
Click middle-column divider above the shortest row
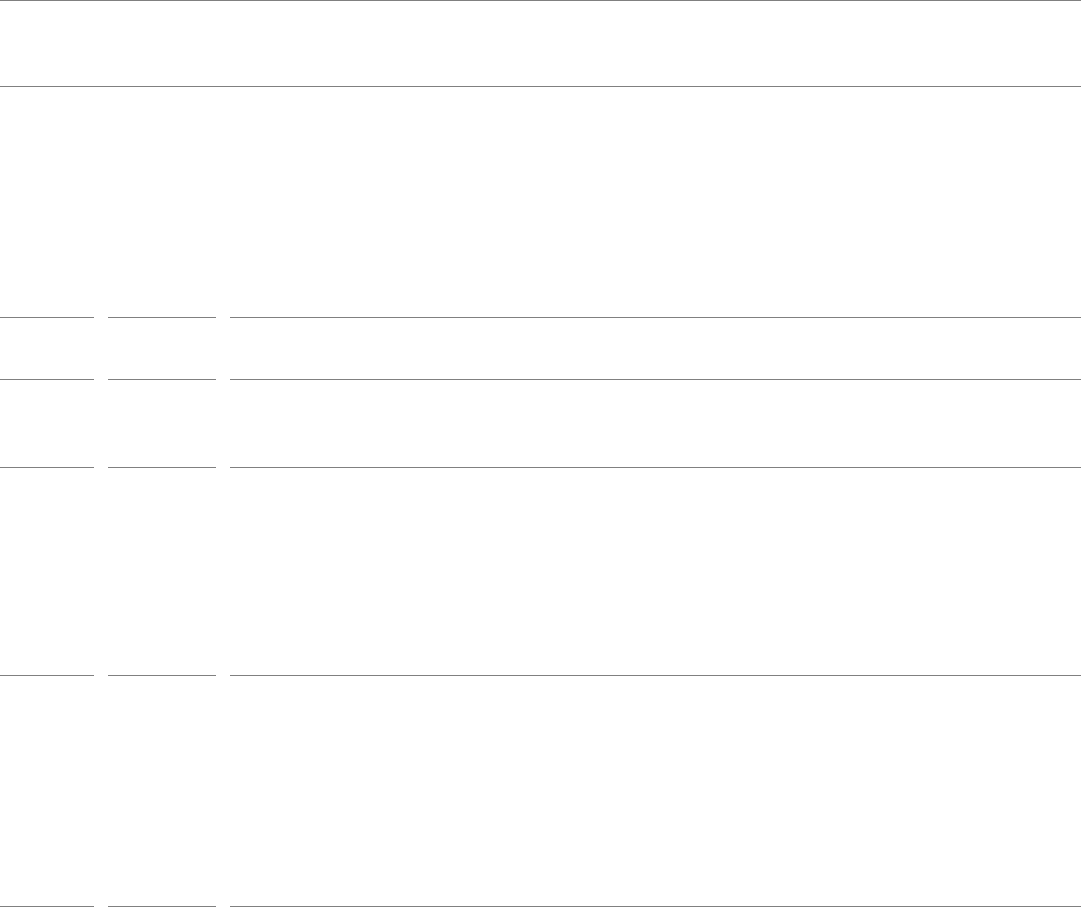(161, 317)
